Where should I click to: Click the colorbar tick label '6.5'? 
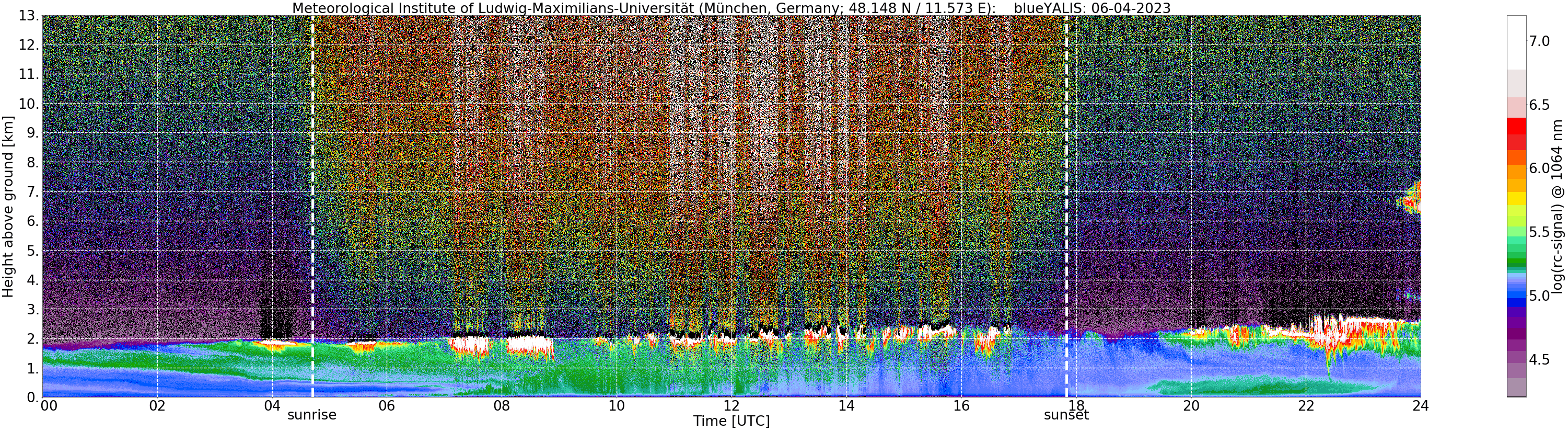pos(1539,104)
